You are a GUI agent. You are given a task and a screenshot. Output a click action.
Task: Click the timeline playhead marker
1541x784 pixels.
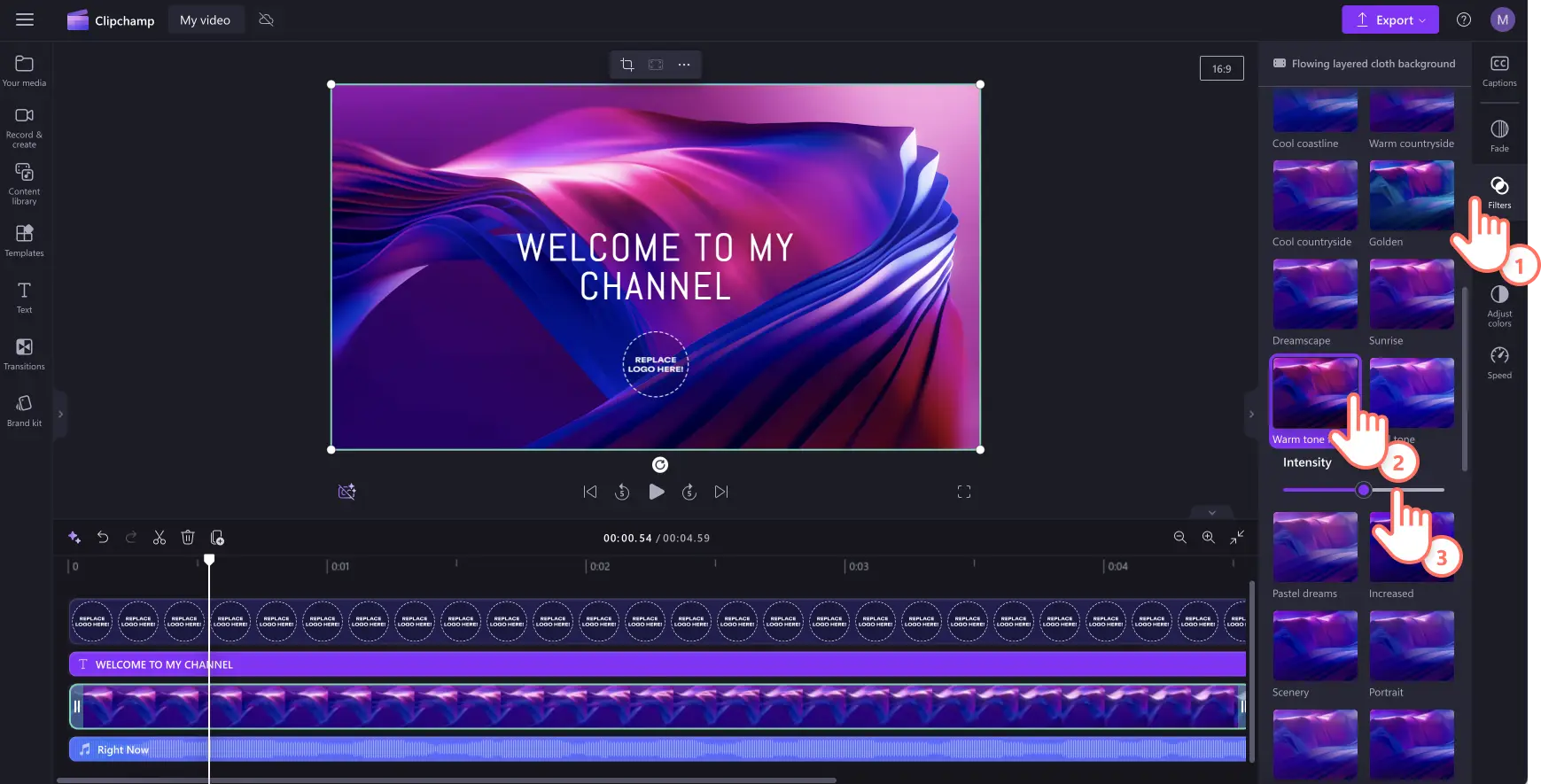209,560
